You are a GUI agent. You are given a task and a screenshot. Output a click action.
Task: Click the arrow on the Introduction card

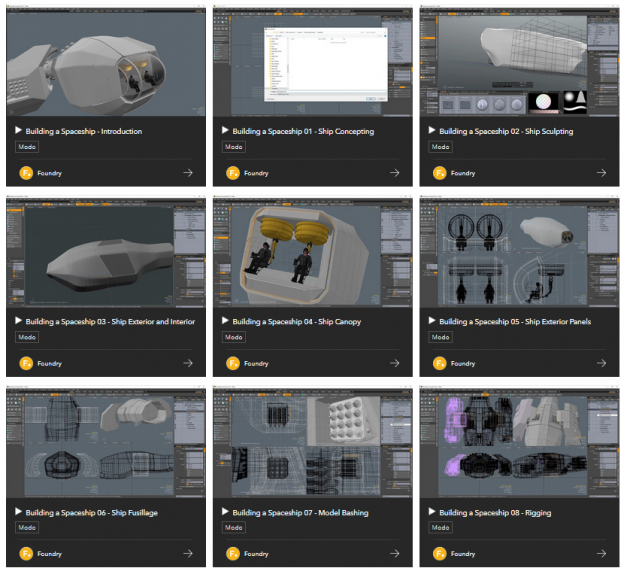187,173
